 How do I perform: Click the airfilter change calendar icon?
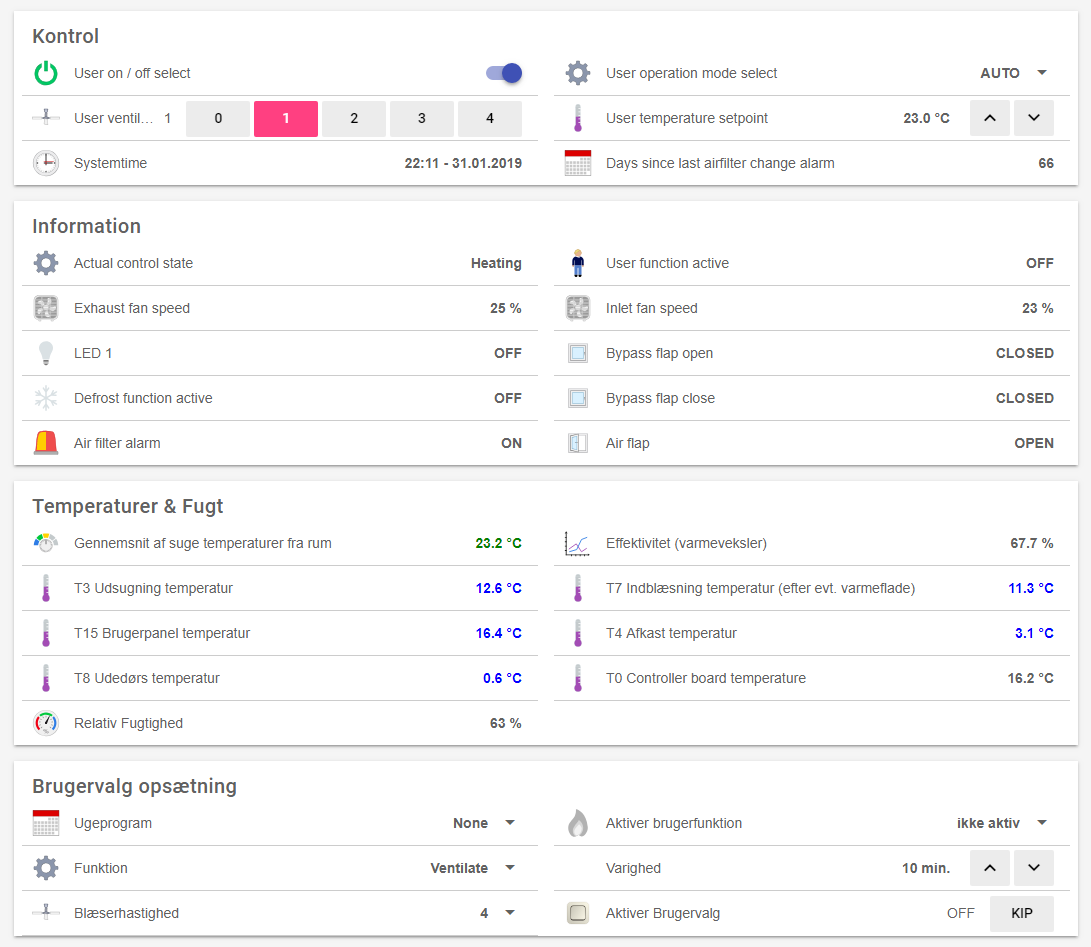[x=578, y=163]
